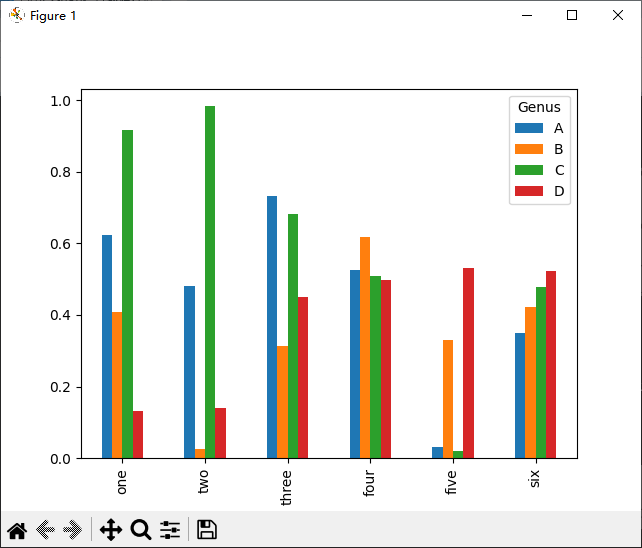The image size is (642, 548).
Task: Click the green C legend swatch
Action: point(528,170)
